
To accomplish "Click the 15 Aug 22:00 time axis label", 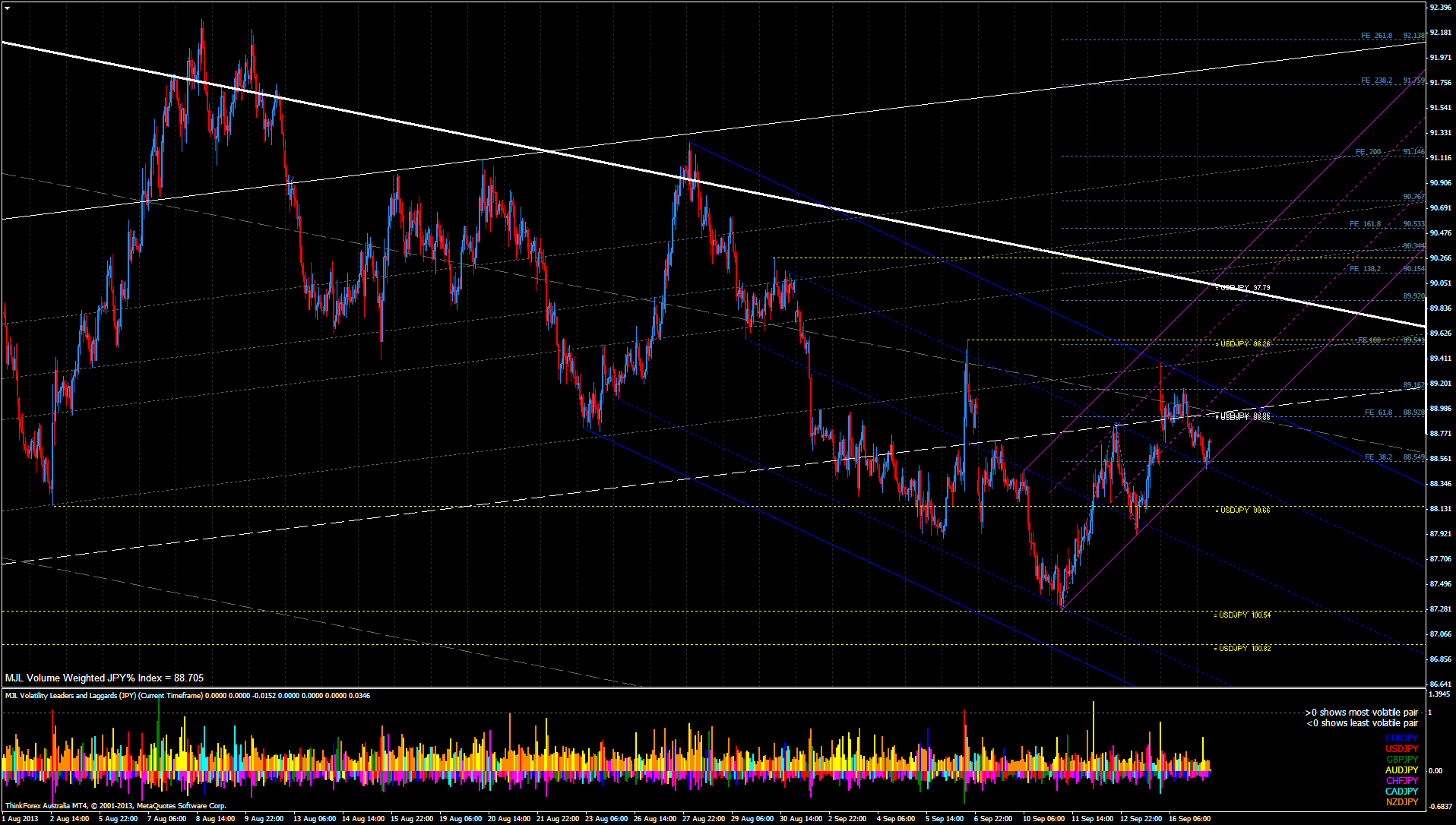I will pyautogui.click(x=412, y=819).
